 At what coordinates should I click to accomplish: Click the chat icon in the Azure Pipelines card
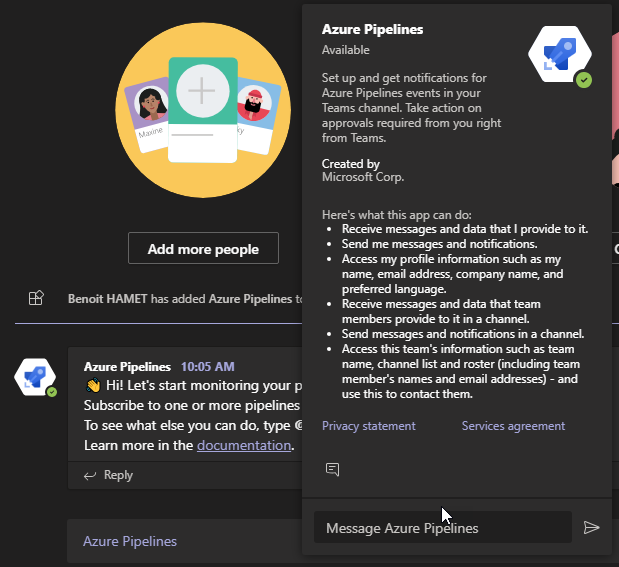332,469
